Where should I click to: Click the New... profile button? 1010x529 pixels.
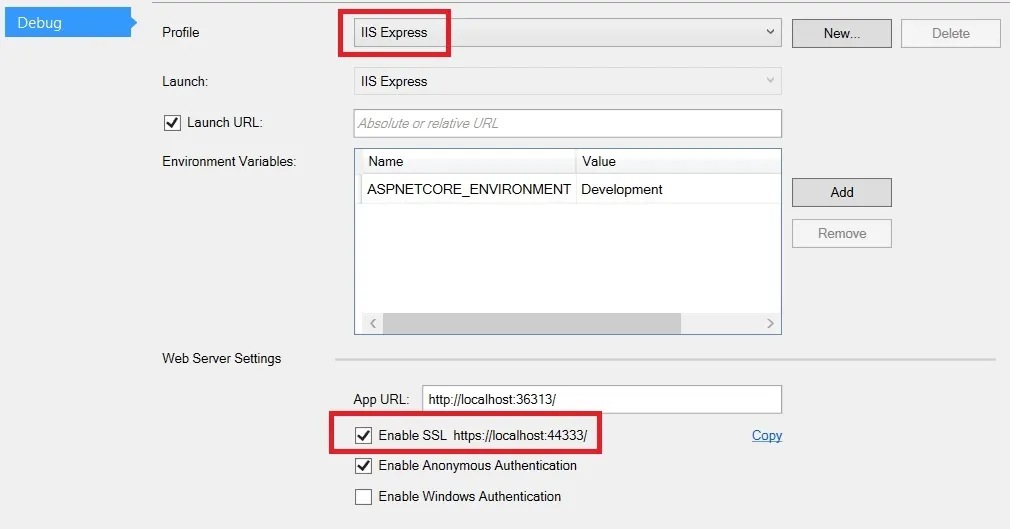tap(841, 33)
